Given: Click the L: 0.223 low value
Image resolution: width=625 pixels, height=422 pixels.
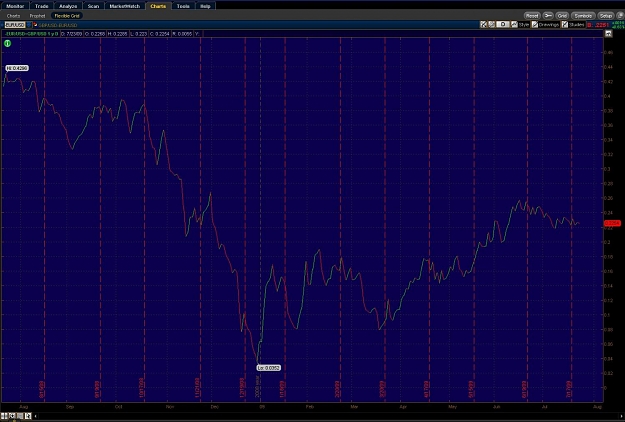Looking at the screenshot, I should coord(139,34).
